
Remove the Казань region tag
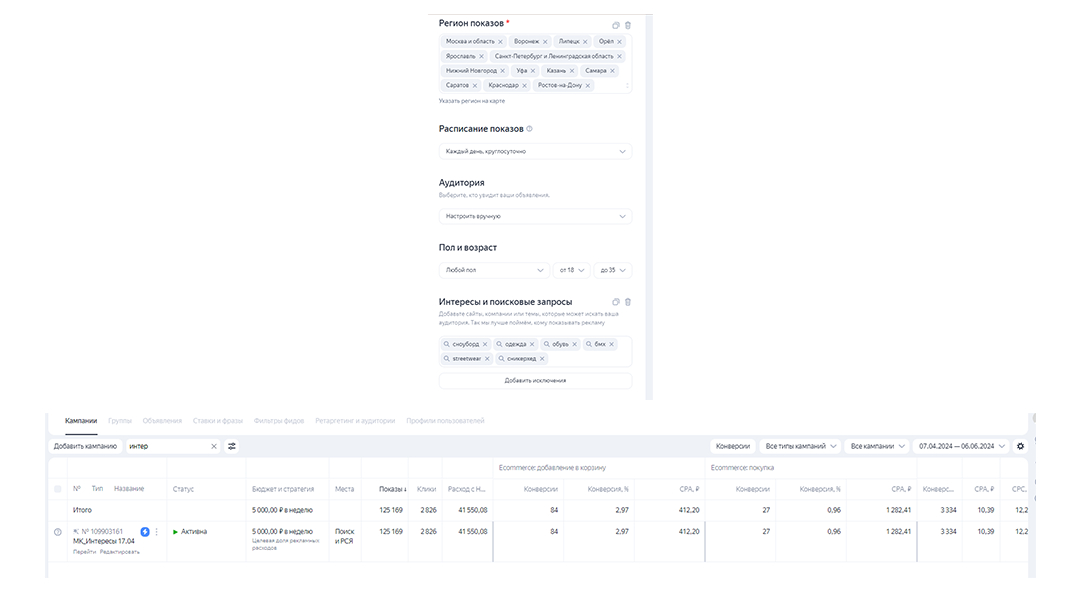click(572, 71)
